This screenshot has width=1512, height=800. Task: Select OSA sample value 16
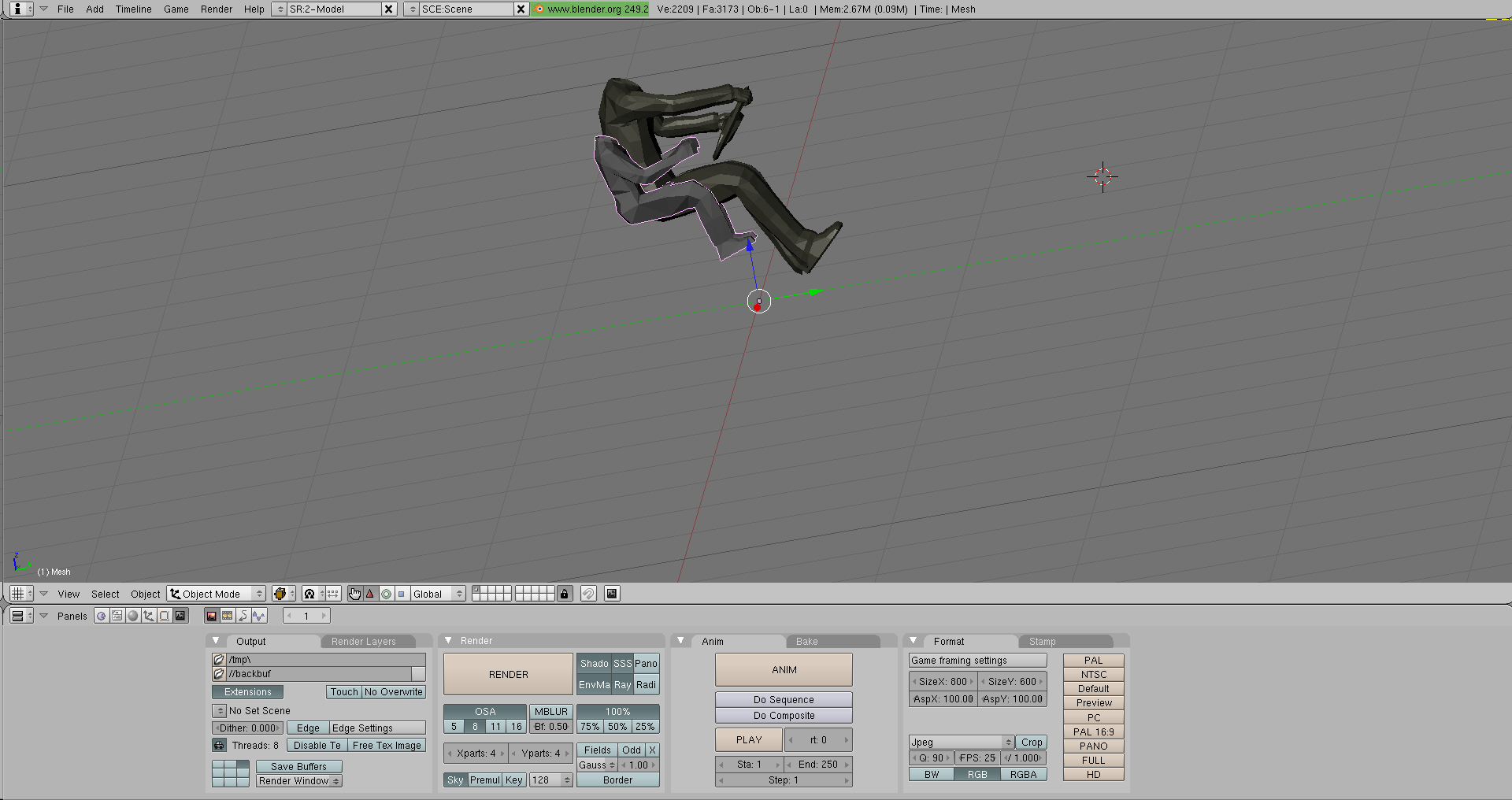click(x=516, y=727)
